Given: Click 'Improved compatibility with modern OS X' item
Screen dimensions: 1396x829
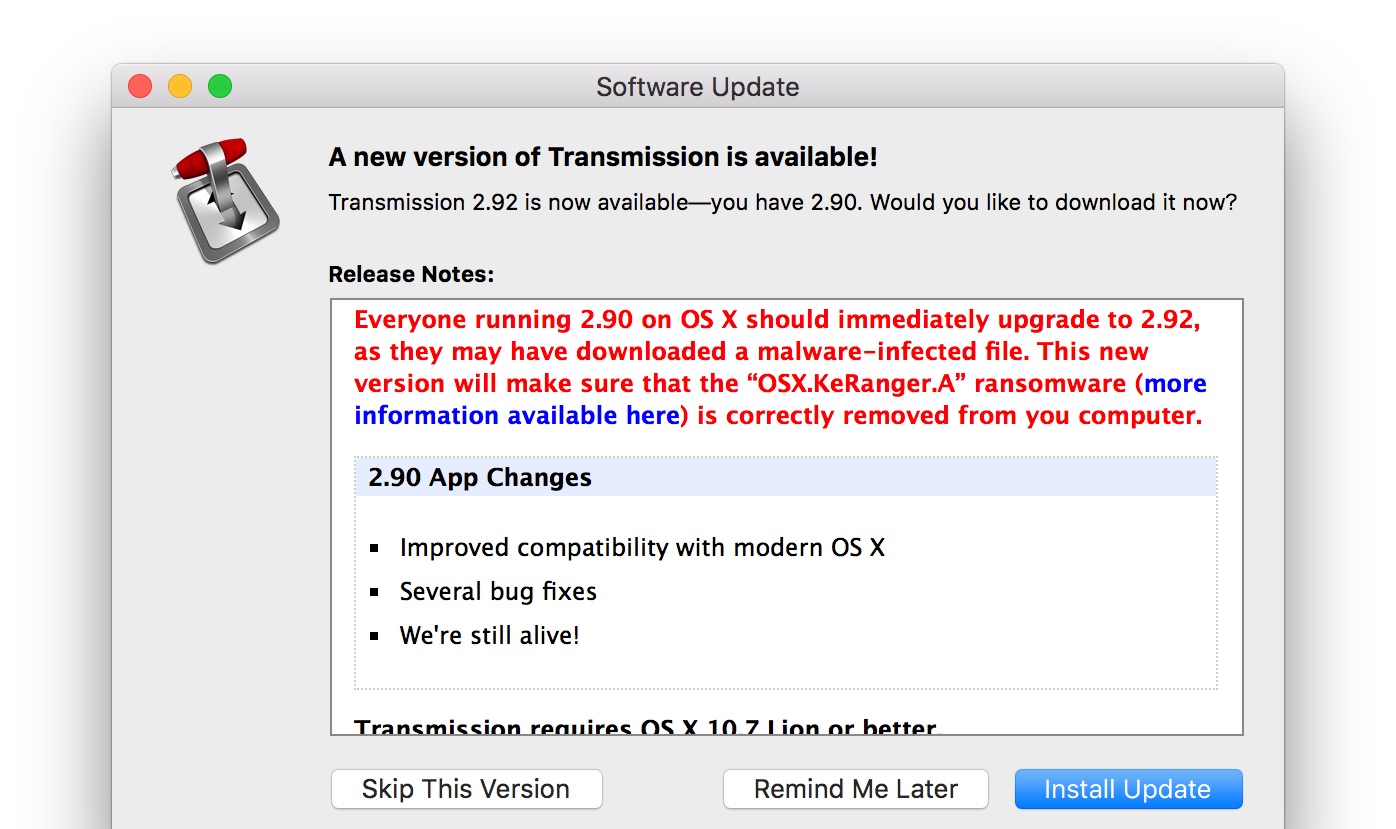Looking at the screenshot, I should [642, 548].
